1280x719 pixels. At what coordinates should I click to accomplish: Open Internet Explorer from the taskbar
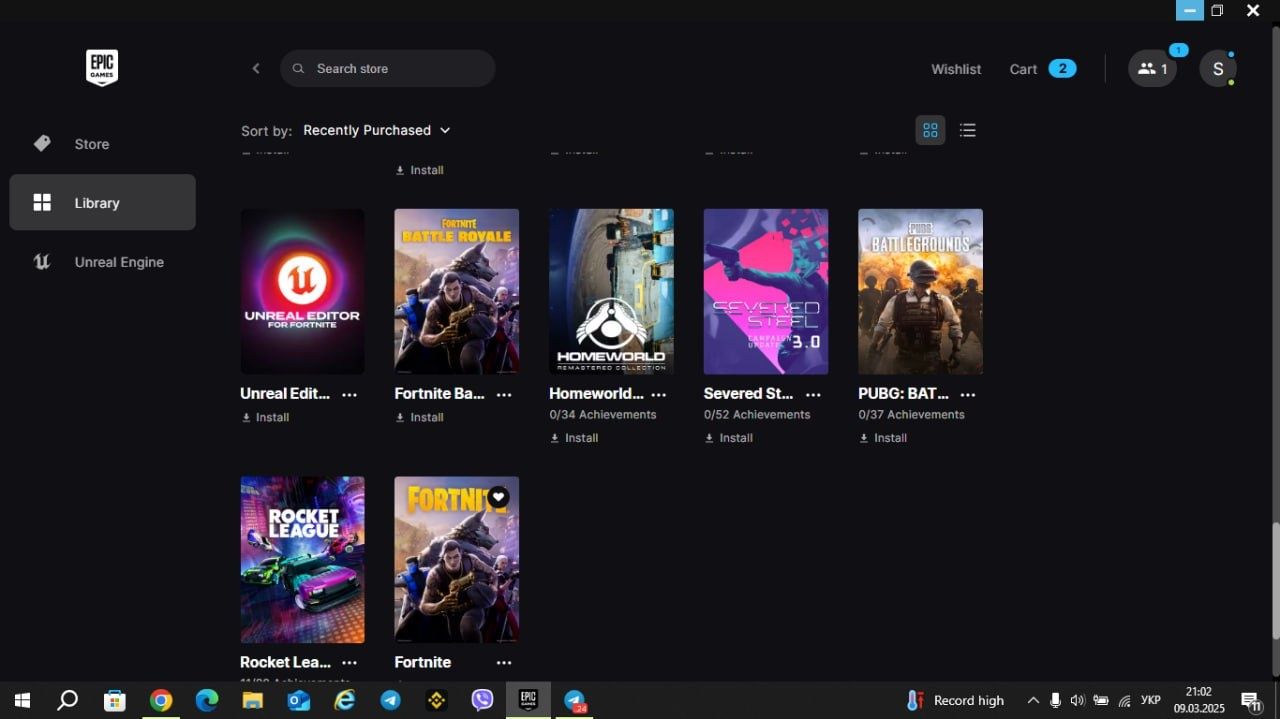click(345, 700)
